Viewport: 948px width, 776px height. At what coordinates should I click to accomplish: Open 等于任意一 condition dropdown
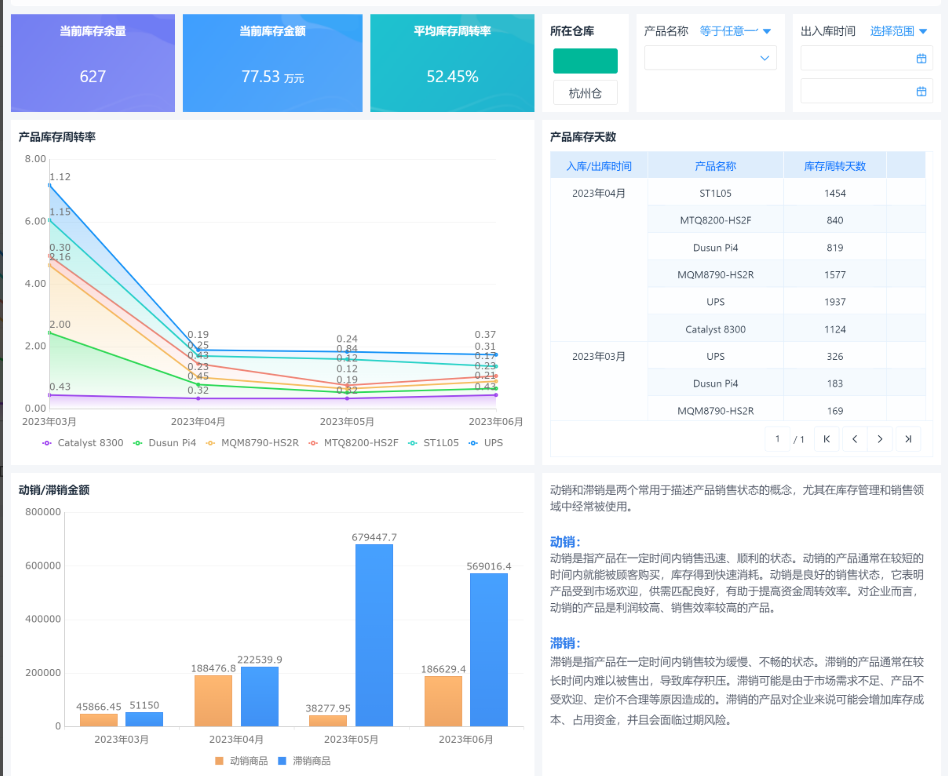[735, 31]
